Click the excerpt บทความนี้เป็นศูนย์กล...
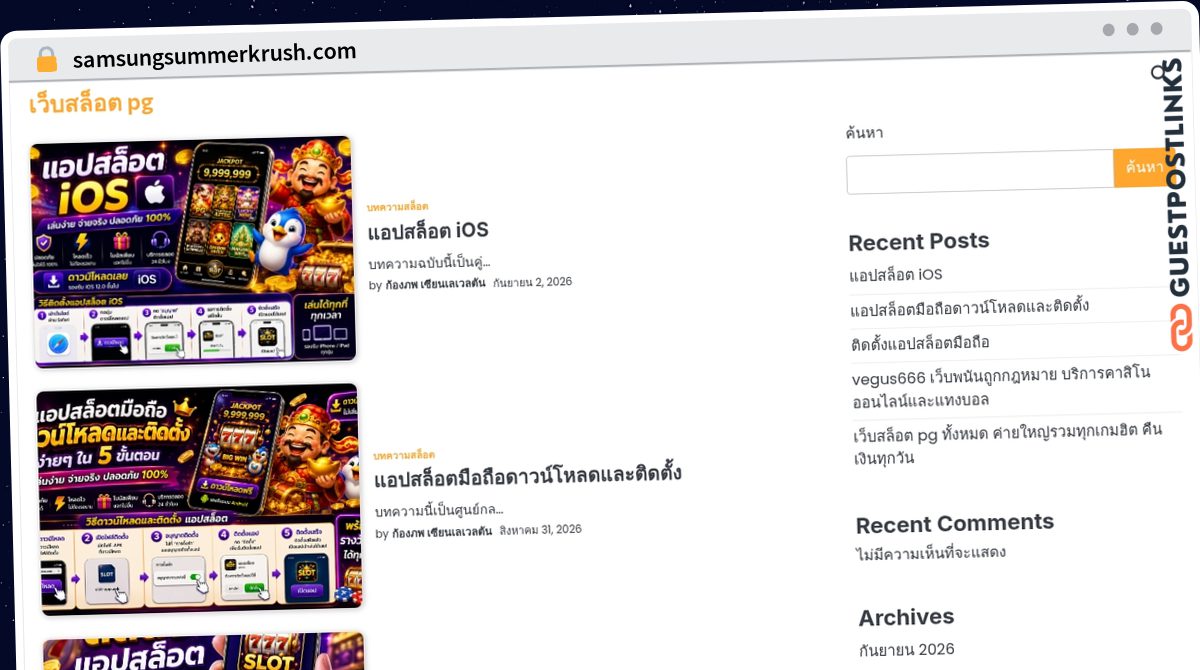 pos(439,511)
